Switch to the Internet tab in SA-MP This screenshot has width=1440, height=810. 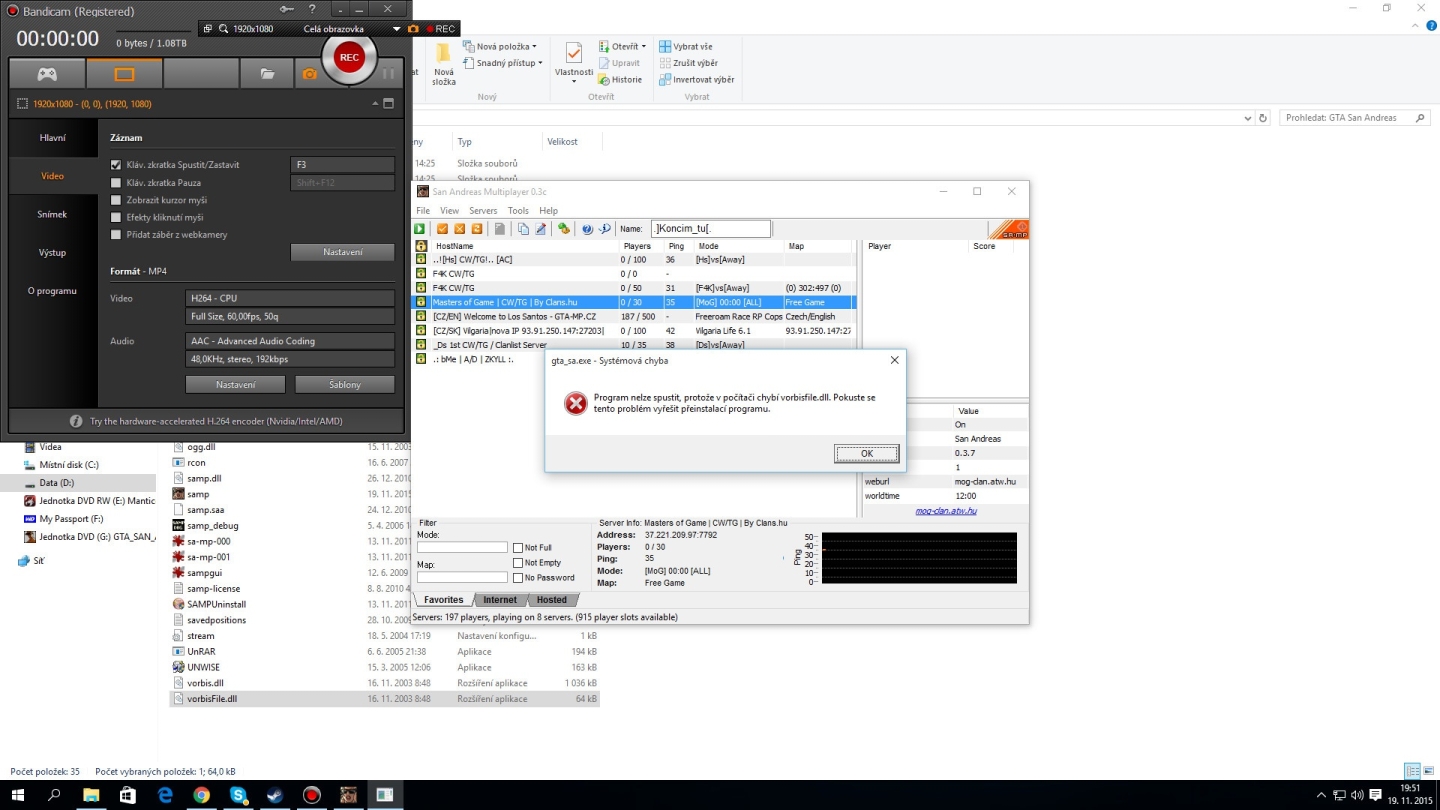500,600
